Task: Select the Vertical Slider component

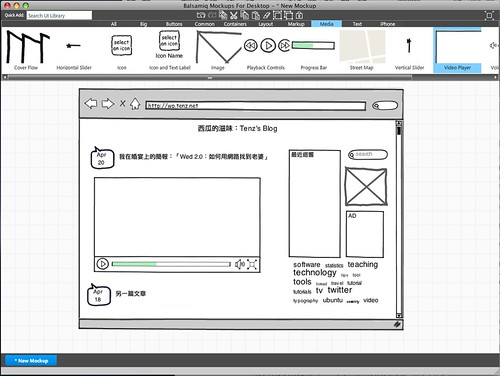Action: click(x=409, y=50)
